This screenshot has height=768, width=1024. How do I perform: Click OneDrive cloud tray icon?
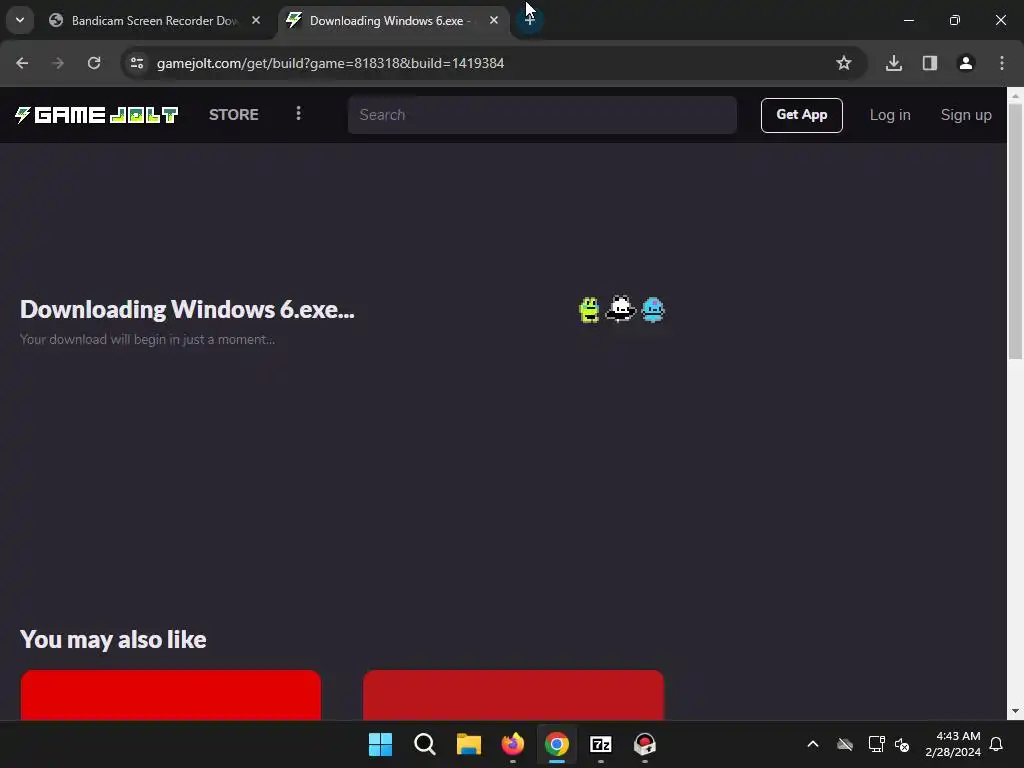tap(845, 744)
